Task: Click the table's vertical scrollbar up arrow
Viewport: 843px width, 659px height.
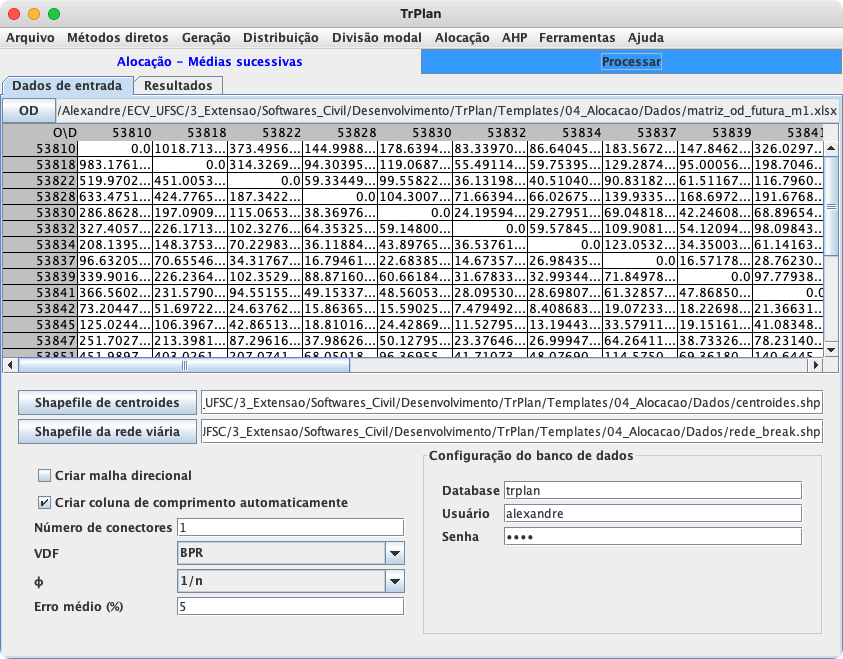Action: click(831, 148)
